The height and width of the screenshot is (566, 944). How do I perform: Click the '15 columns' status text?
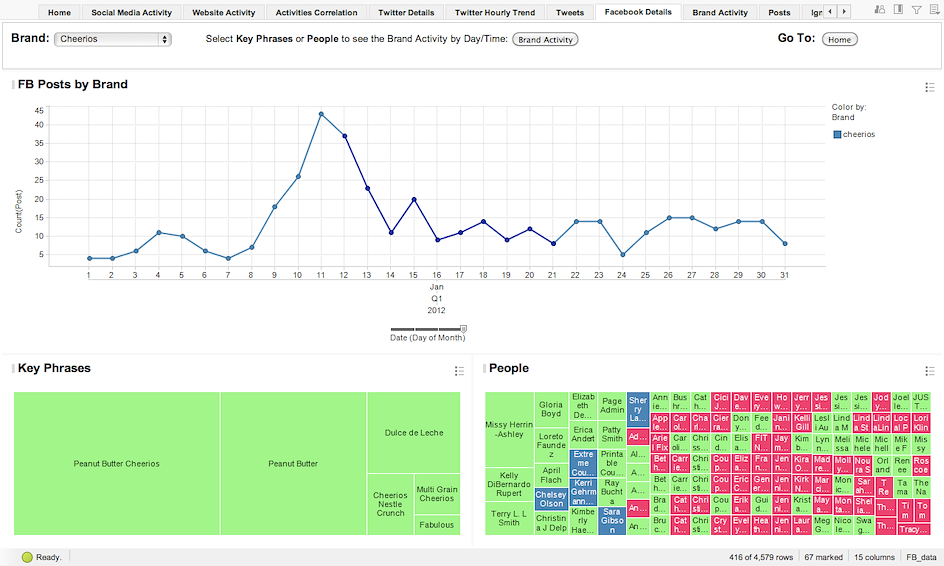click(x=874, y=558)
